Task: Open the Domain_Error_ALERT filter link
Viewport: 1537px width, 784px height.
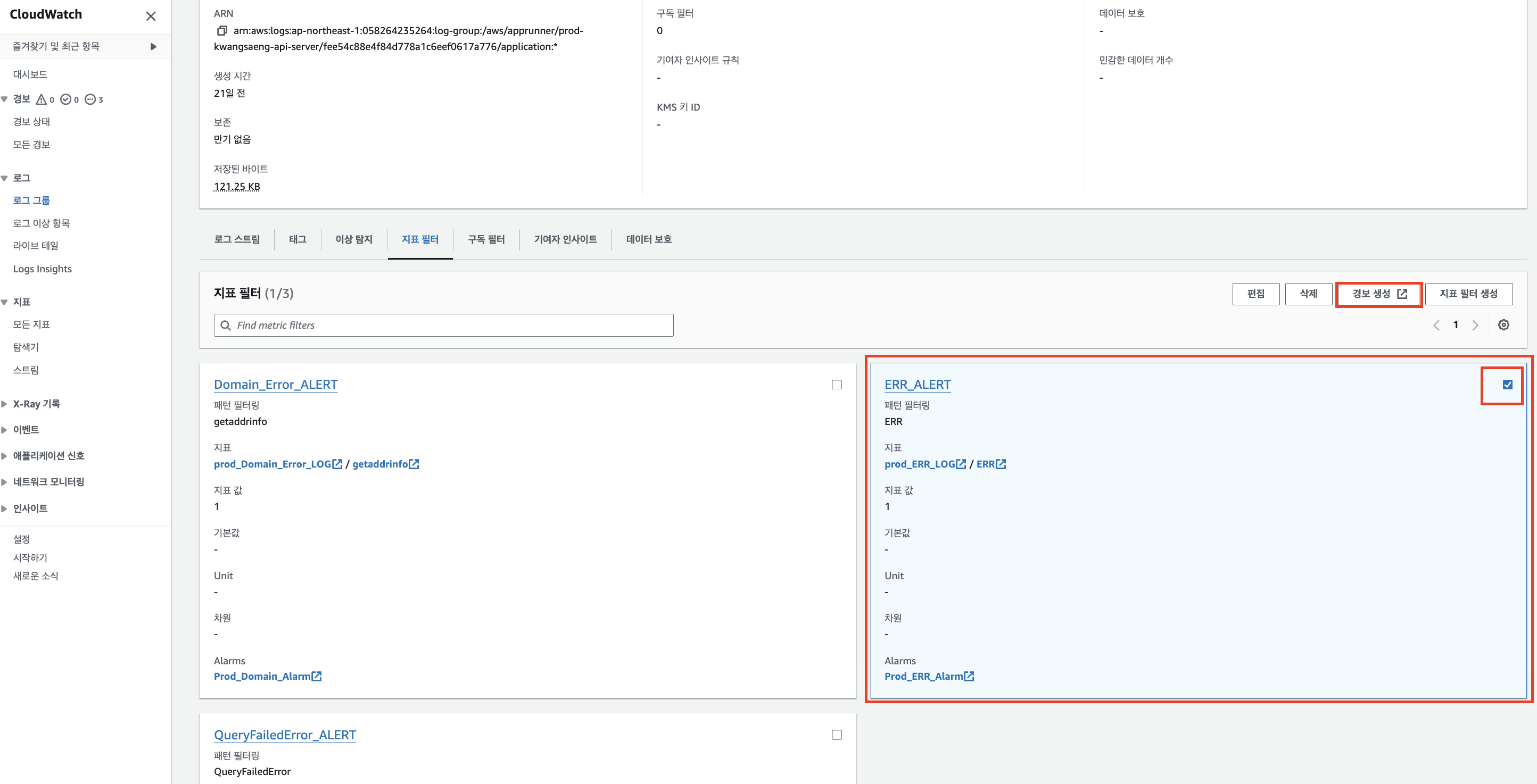Action: tap(276, 385)
